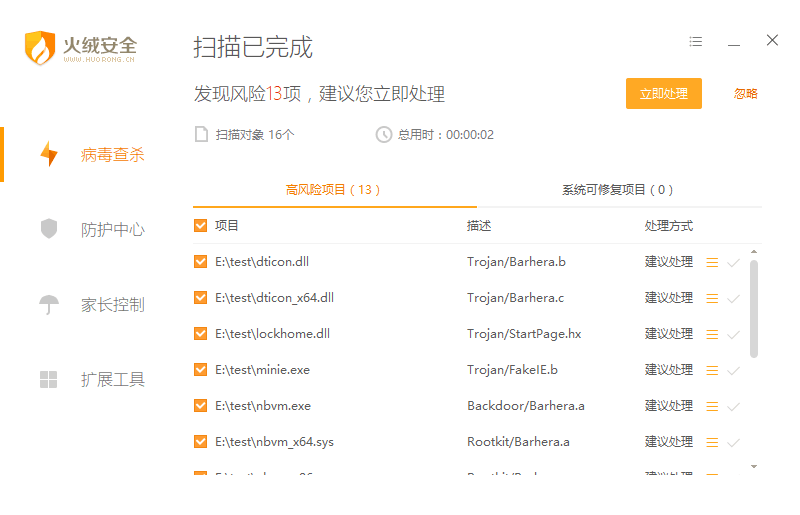800x515 pixels.
Task: Open details icon for lockhome.dll row
Action: (712, 334)
